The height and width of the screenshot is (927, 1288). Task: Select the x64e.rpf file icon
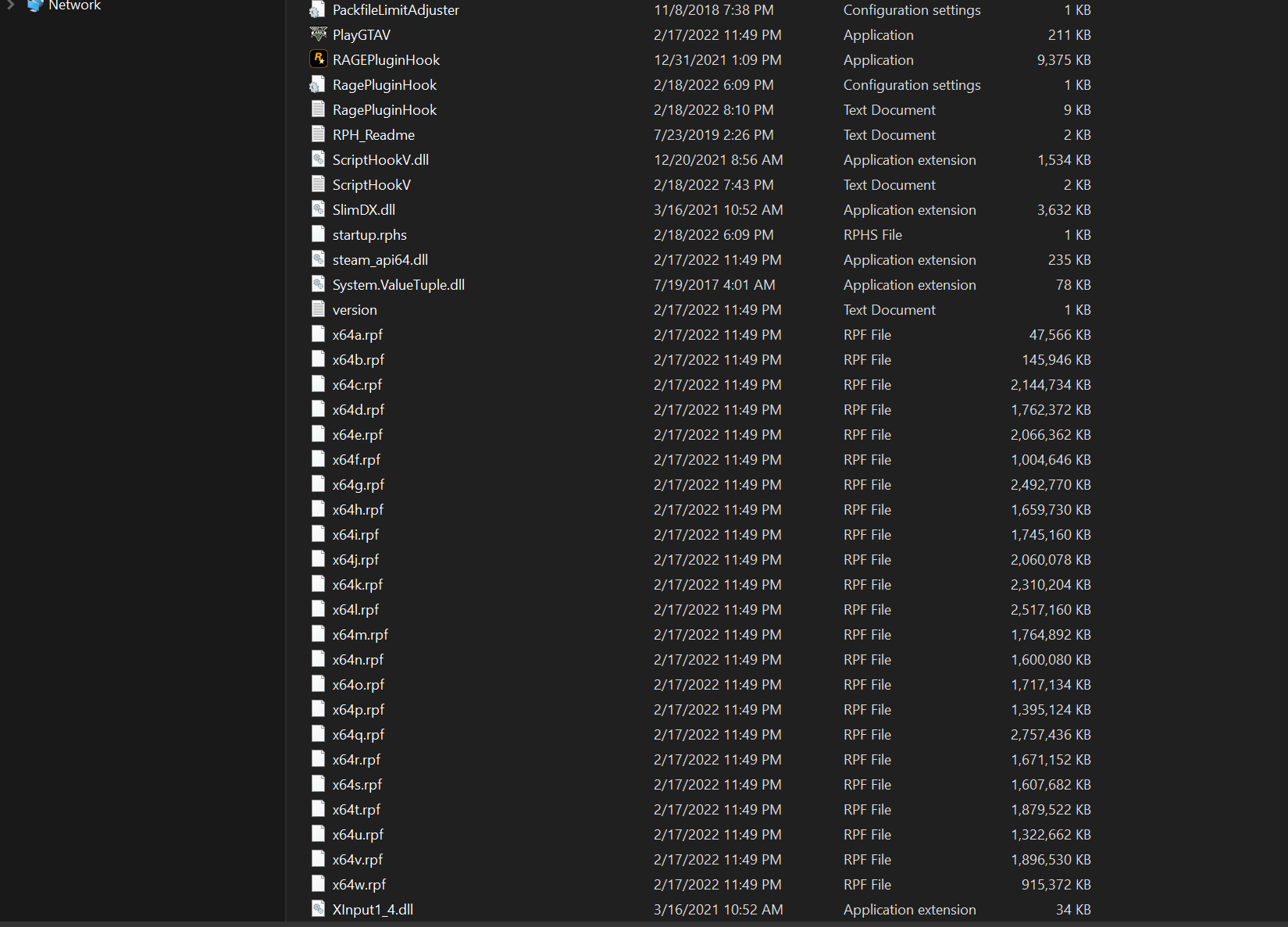tap(318, 434)
